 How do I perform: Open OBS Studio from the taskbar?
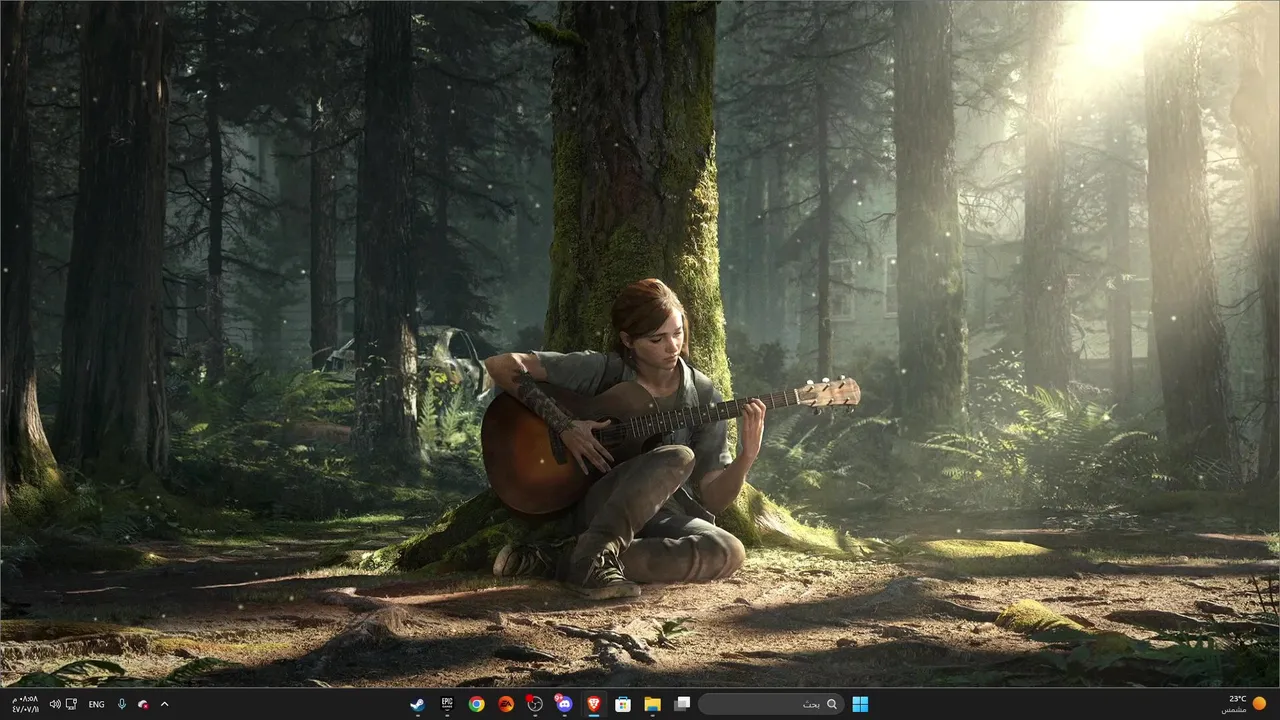tap(535, 704)
